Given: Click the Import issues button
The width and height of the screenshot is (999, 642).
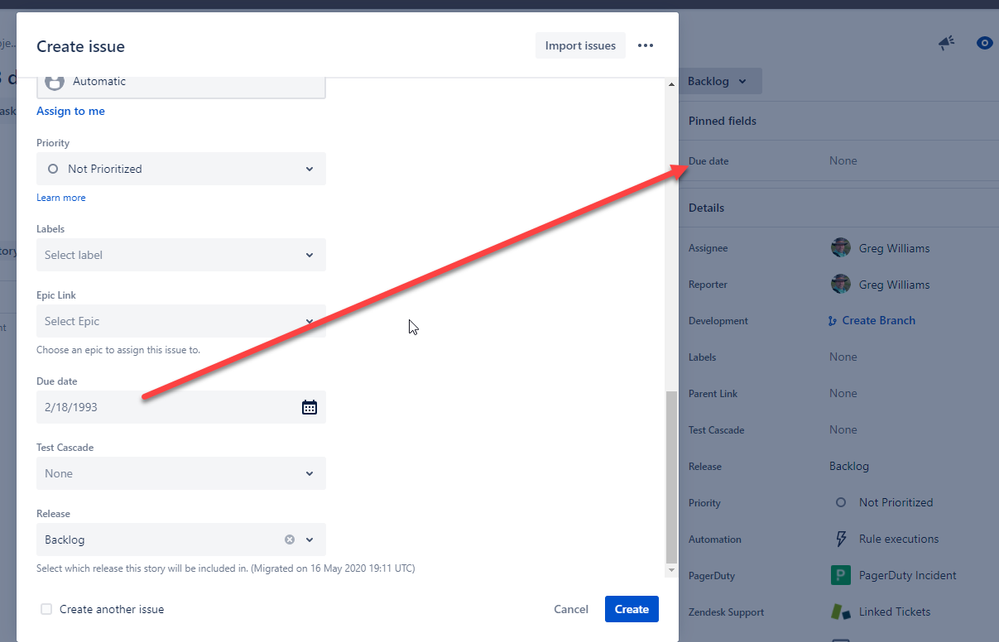Looking at the screenshot, I should [x=580, y=46].
